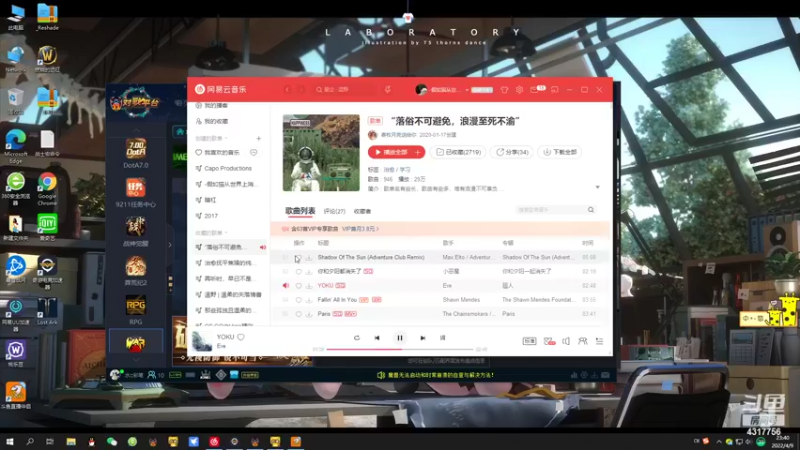Click the collected (2719) button
The height and width of the screenshot is (450, 800).
[x=458, y=152]
